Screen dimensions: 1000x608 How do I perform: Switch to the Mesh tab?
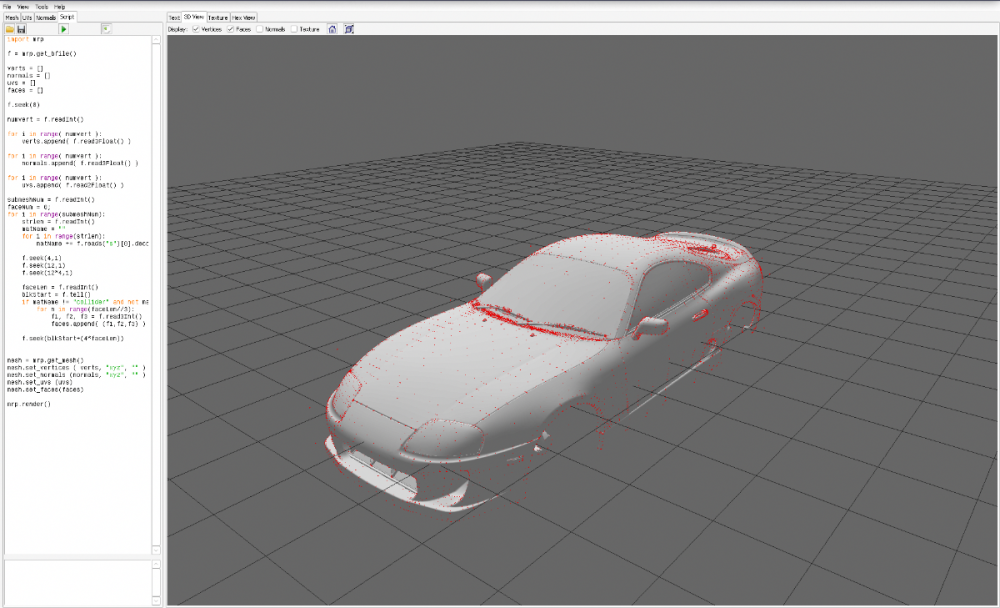(12, 17)
